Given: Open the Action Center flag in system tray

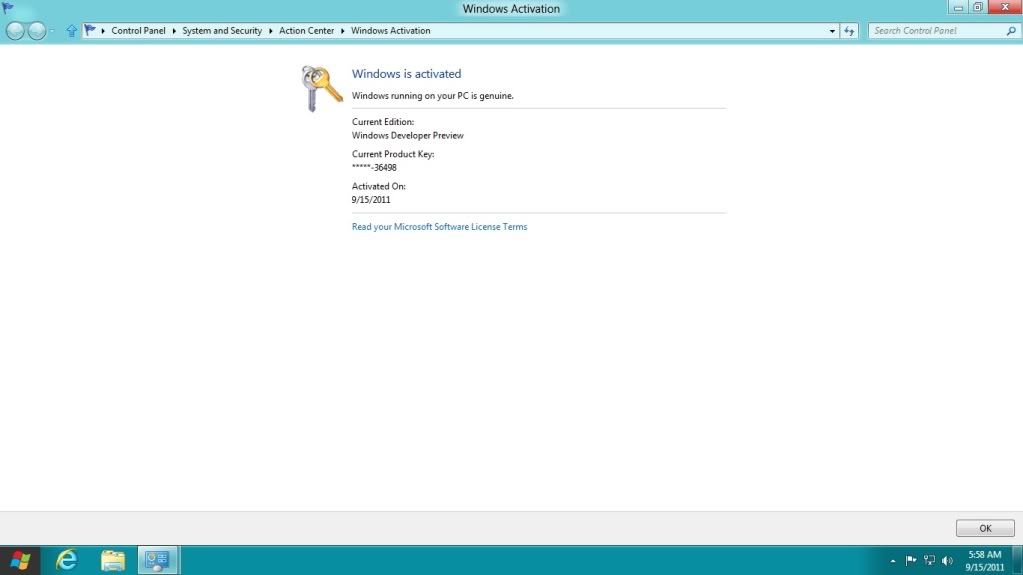Looking at the screenshot, I should [x=911, y=560].
